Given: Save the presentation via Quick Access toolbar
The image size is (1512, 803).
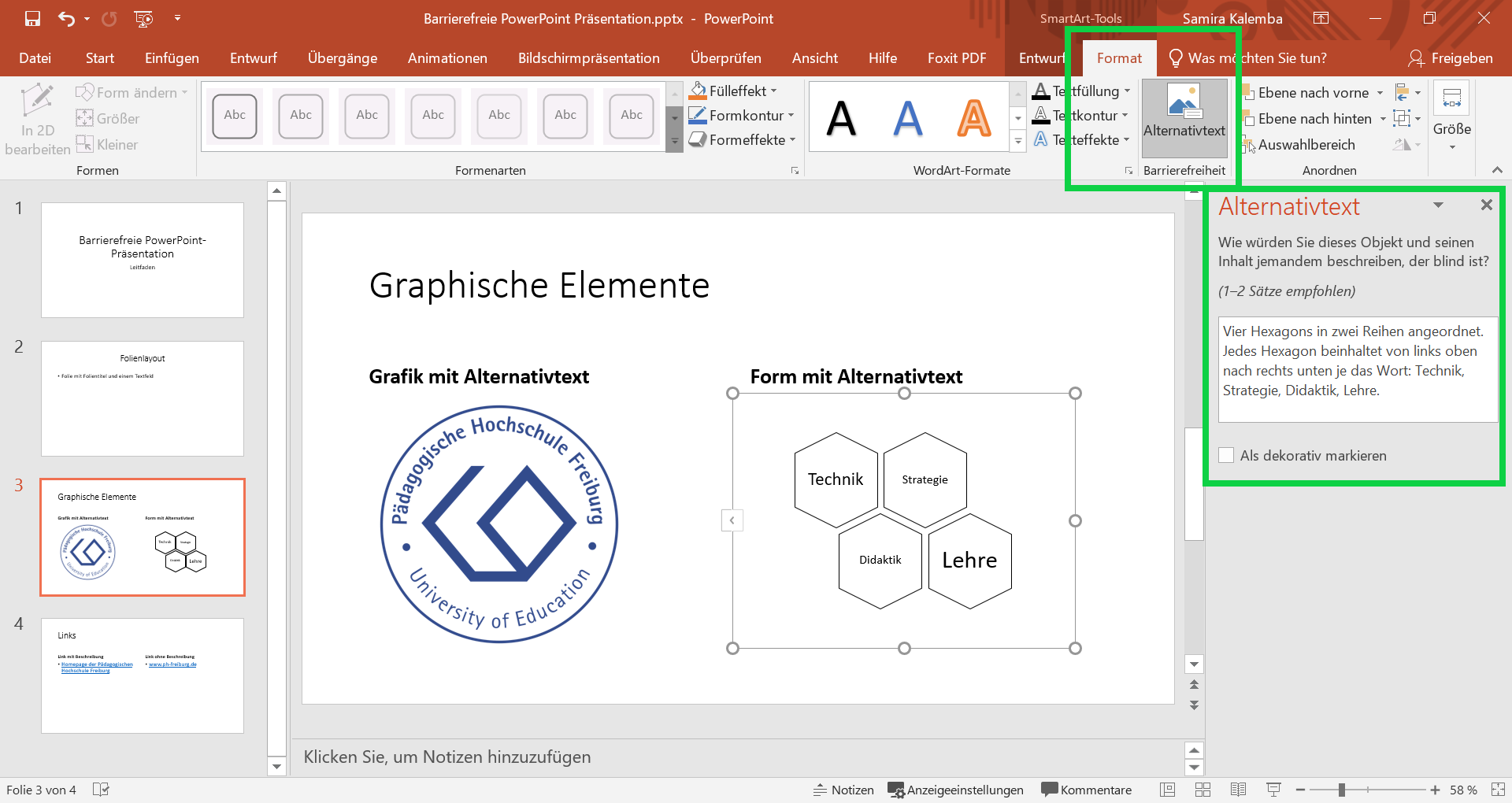Looking at the screenshot, I should (x=31, y=18).
